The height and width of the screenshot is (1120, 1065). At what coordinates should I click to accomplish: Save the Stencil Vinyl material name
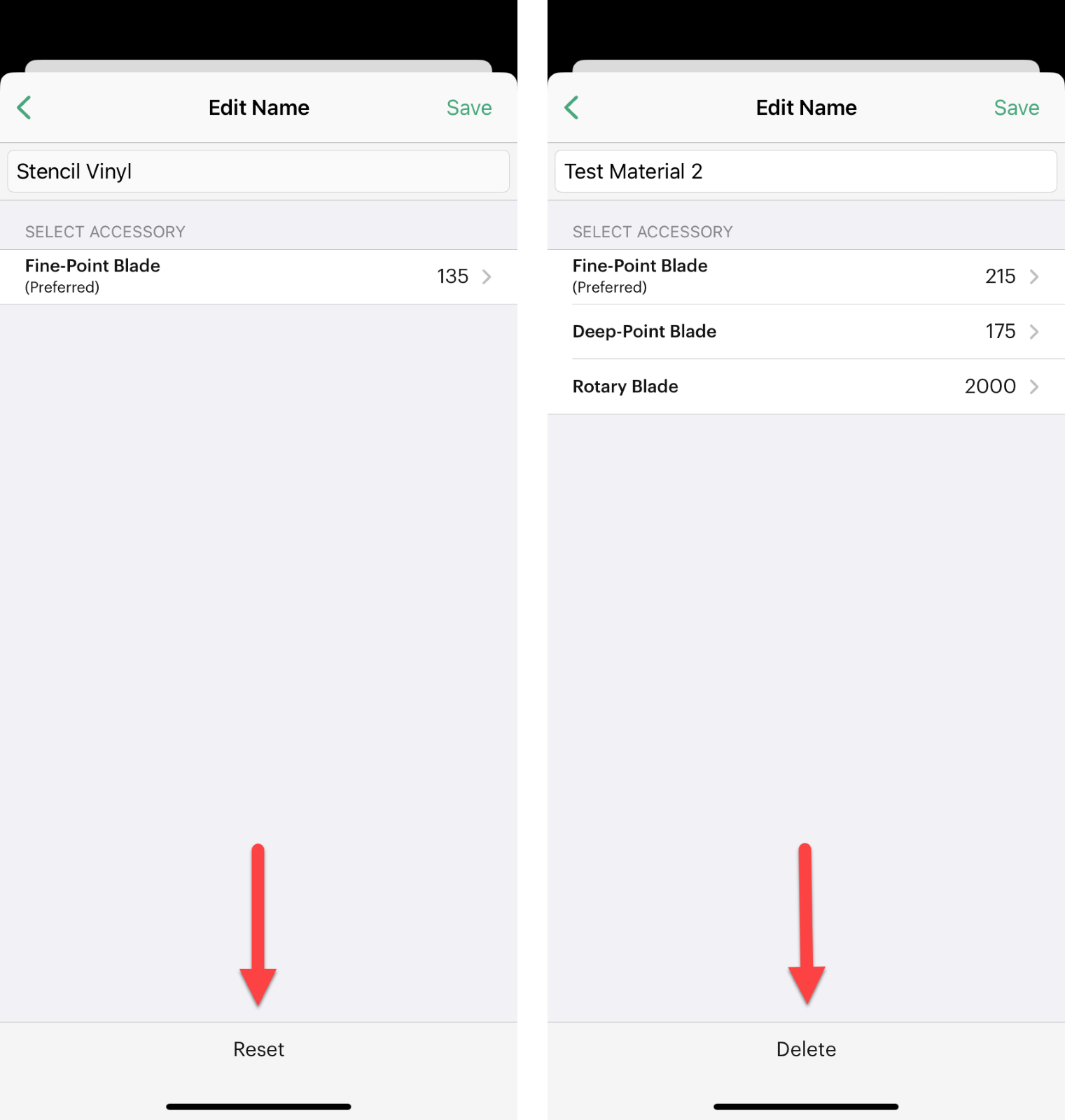pos(469,108)
